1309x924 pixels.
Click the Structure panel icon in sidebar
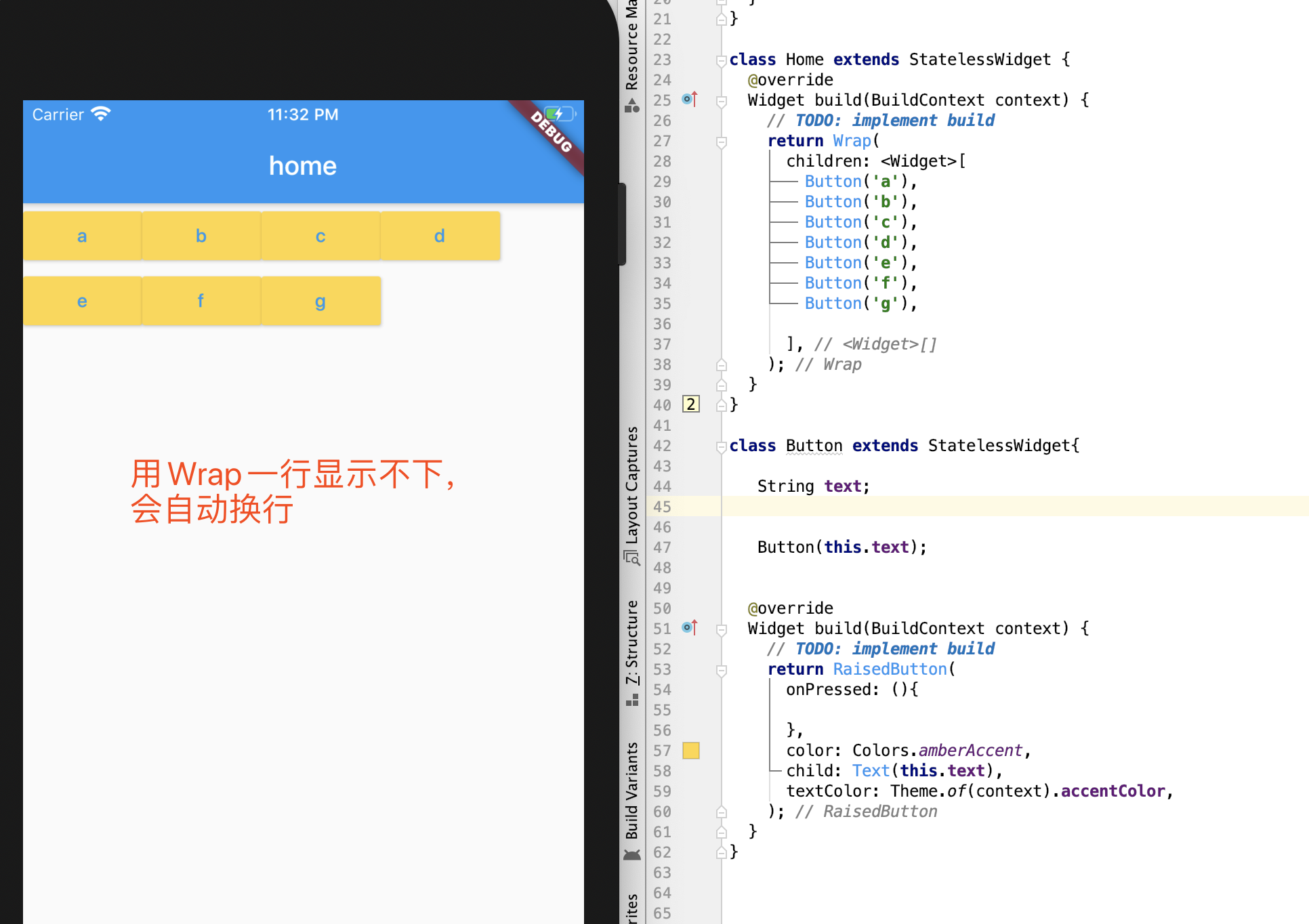[x=631, y=700]
